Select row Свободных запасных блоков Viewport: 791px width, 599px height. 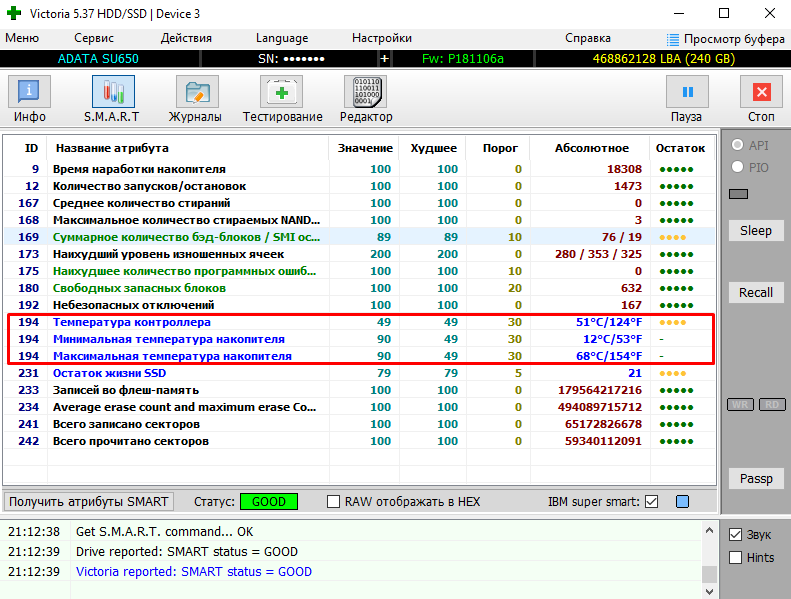359,288
